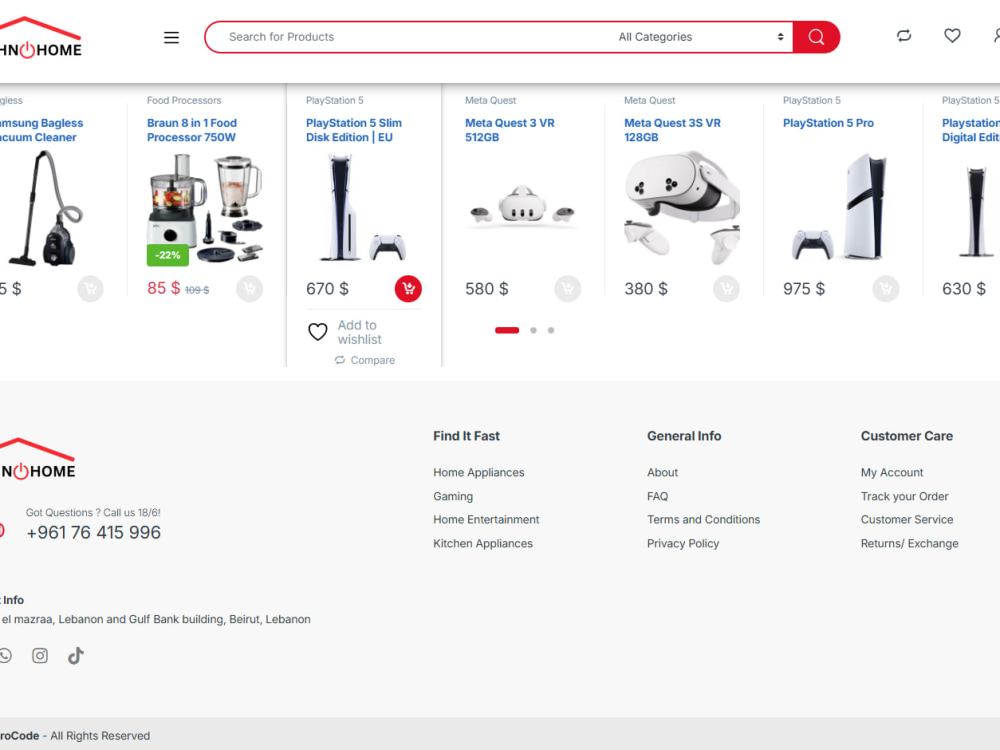Open the hamburger menu icon
Screen dimensions: 1000x750
click(171, 38)
